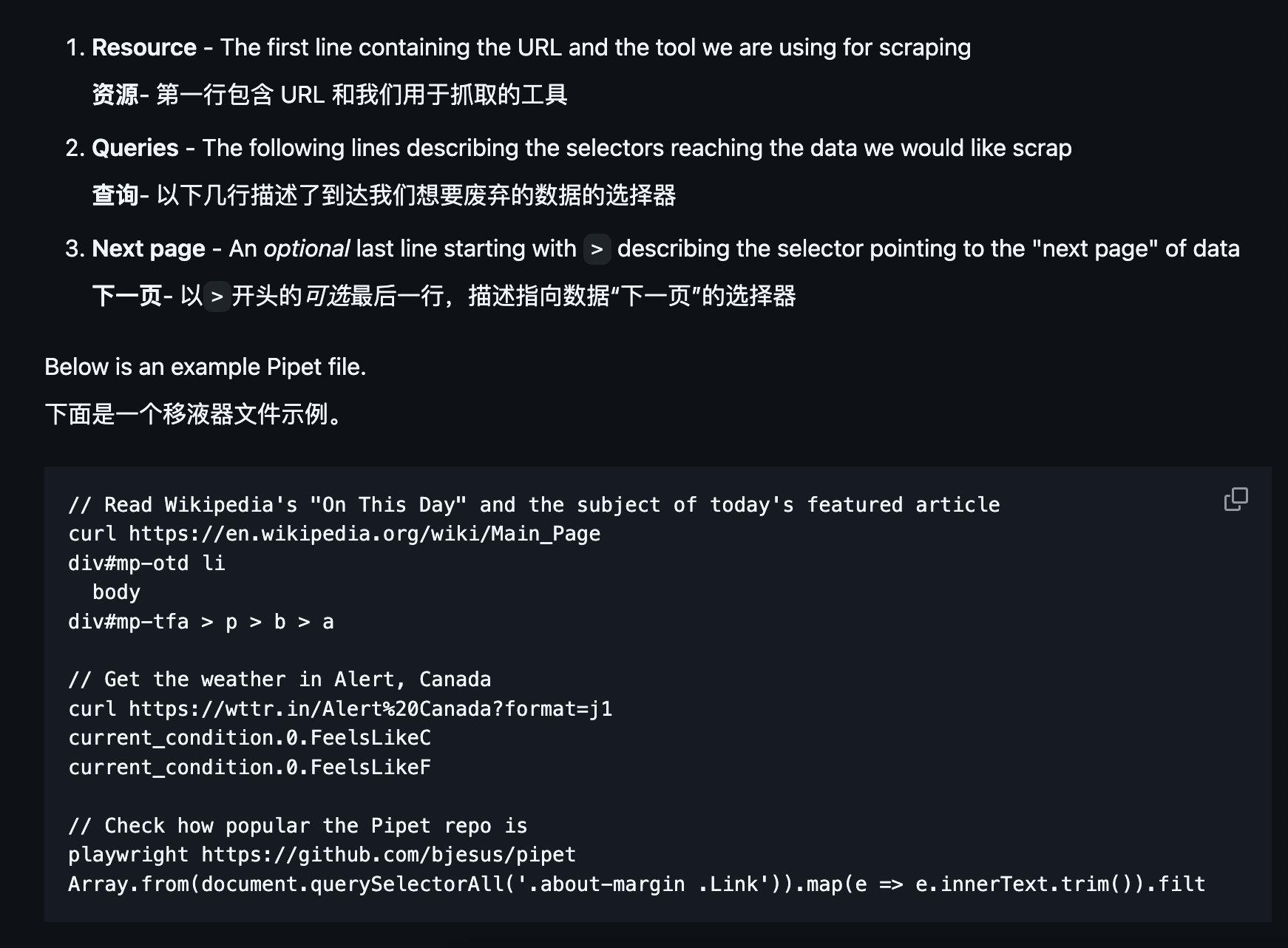Click the indented 'body' code line

point(116,592)
